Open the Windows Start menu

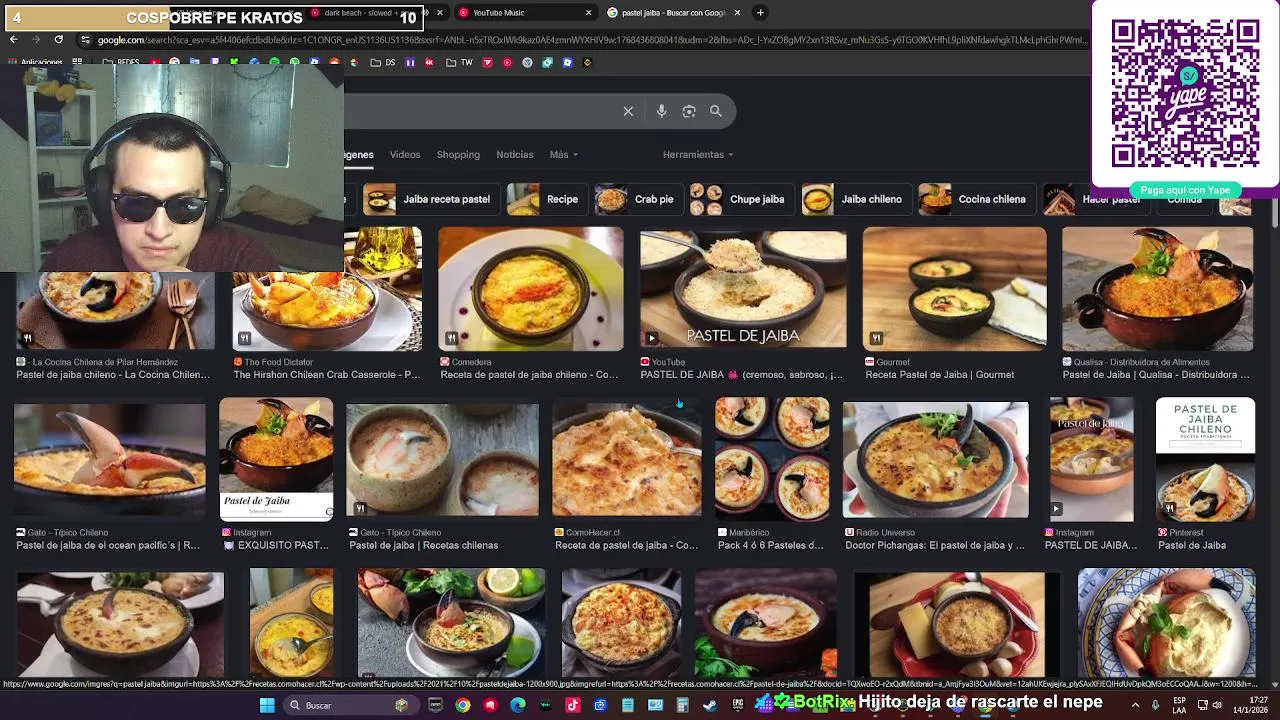click(267, 705)
